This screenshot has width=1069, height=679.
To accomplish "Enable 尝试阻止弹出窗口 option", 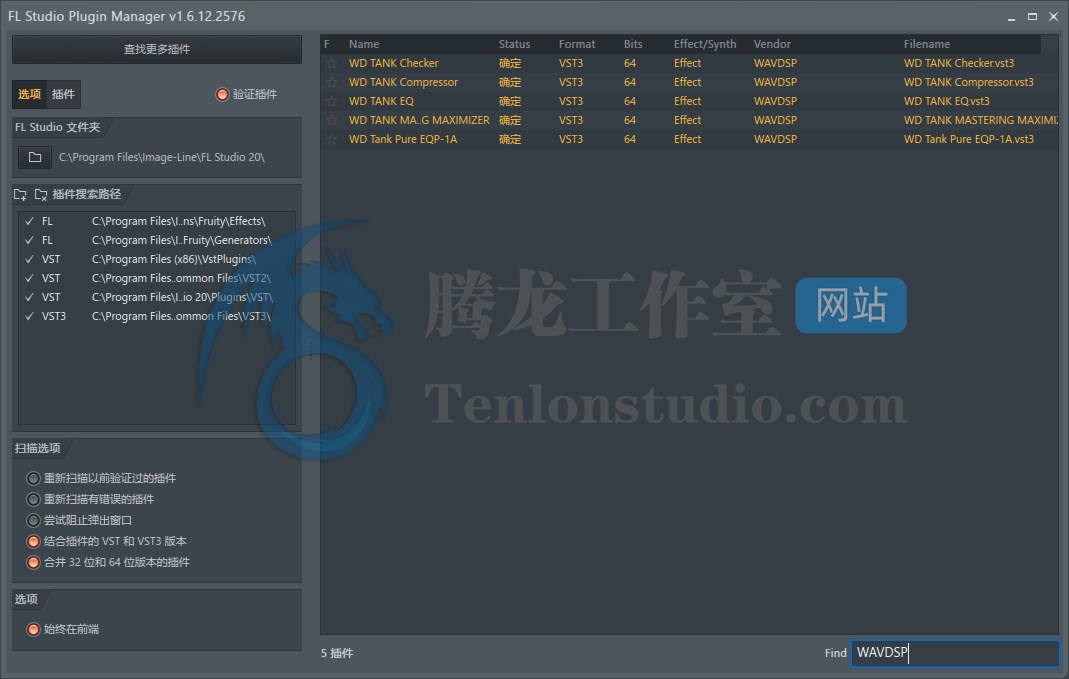I will (33, 520).
